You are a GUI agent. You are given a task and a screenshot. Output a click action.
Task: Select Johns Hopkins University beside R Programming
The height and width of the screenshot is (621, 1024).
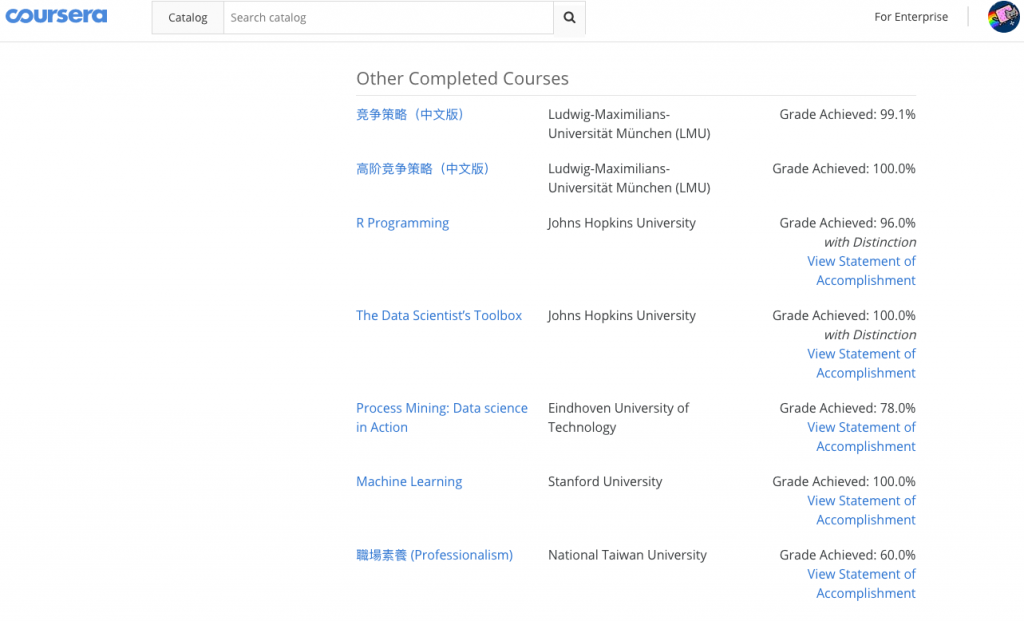point(622,223)
